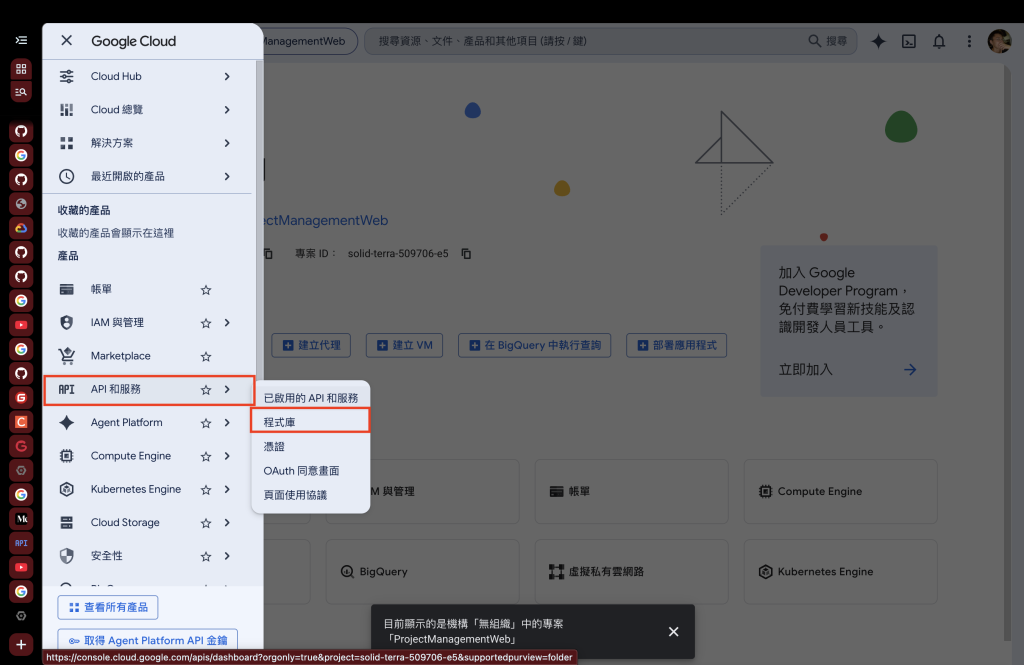1024x665 pixels.
Task: Click the 部署應用程式 button
Action: point(676,345)
